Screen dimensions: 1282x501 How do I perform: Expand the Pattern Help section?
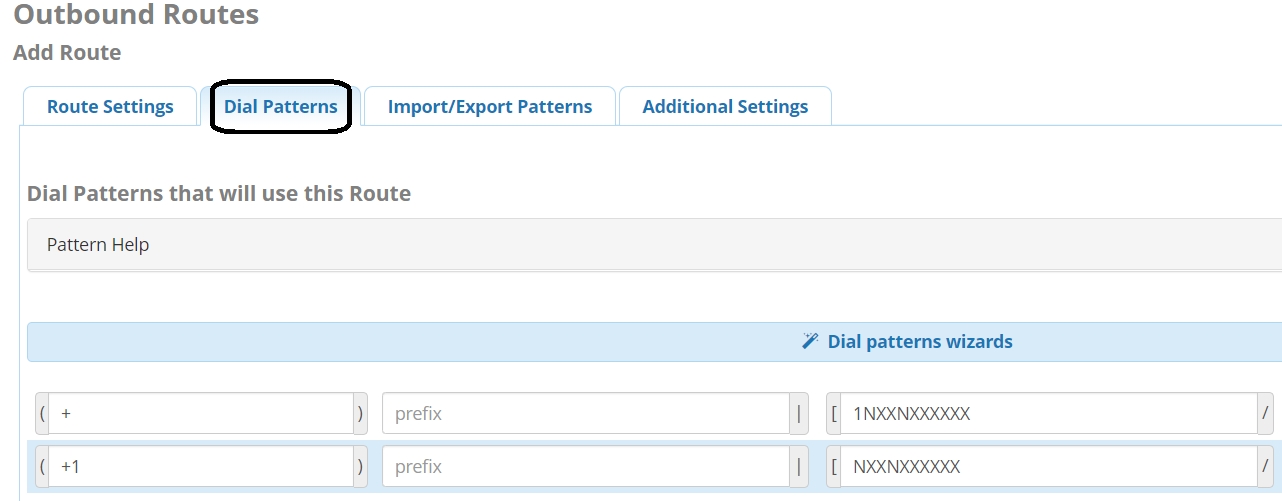tap(98, 245)
